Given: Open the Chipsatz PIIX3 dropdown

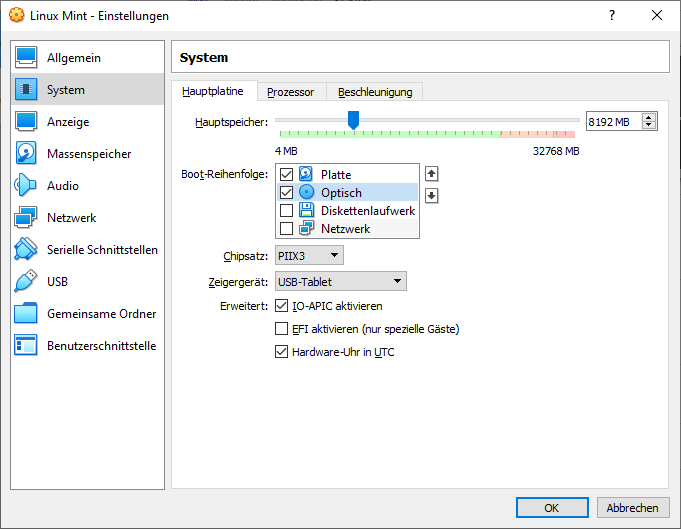Looking at the screenshot, I should click(x=309, y=255).
